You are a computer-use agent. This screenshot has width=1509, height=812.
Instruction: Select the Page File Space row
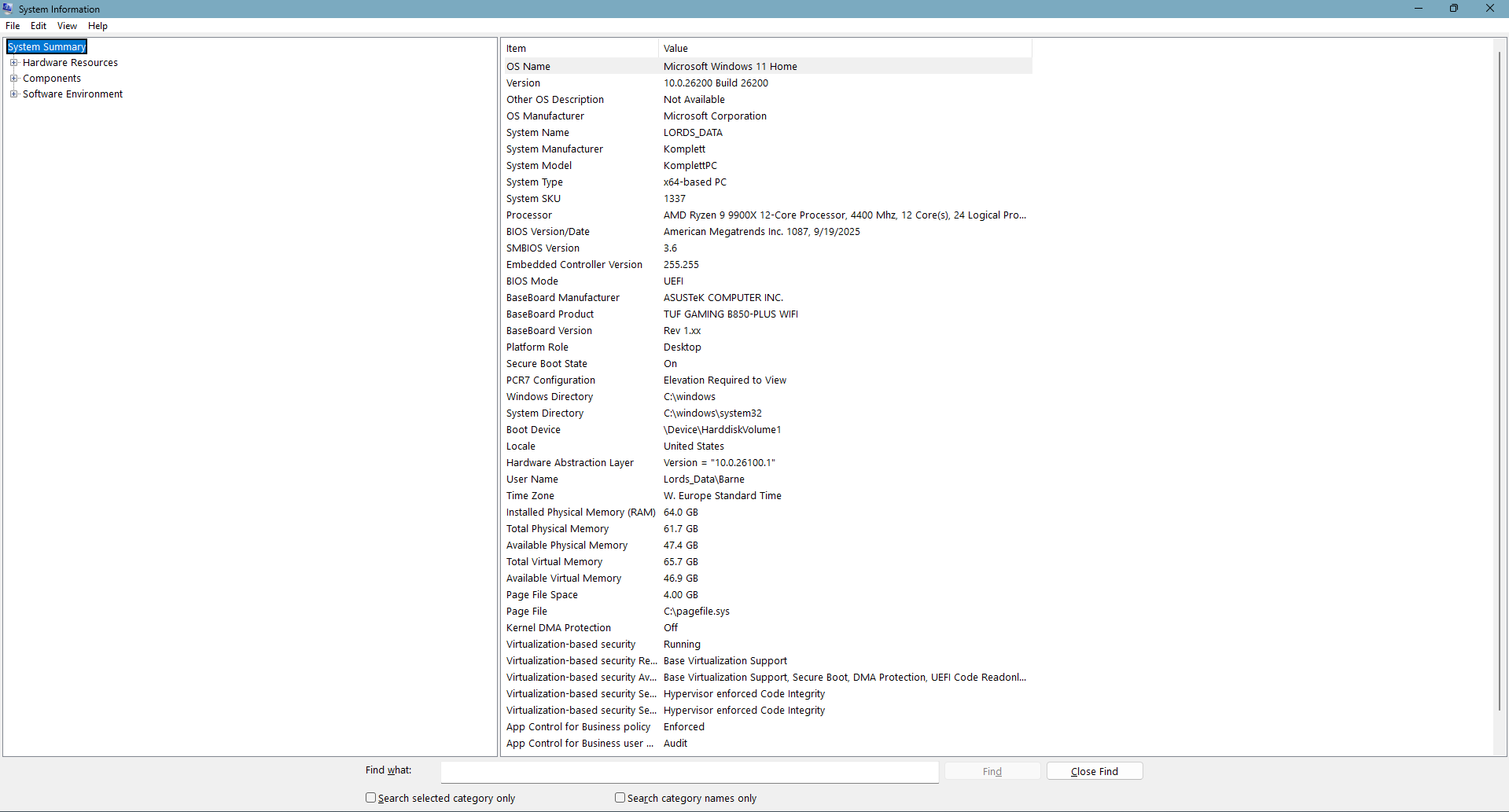[768, 595]
